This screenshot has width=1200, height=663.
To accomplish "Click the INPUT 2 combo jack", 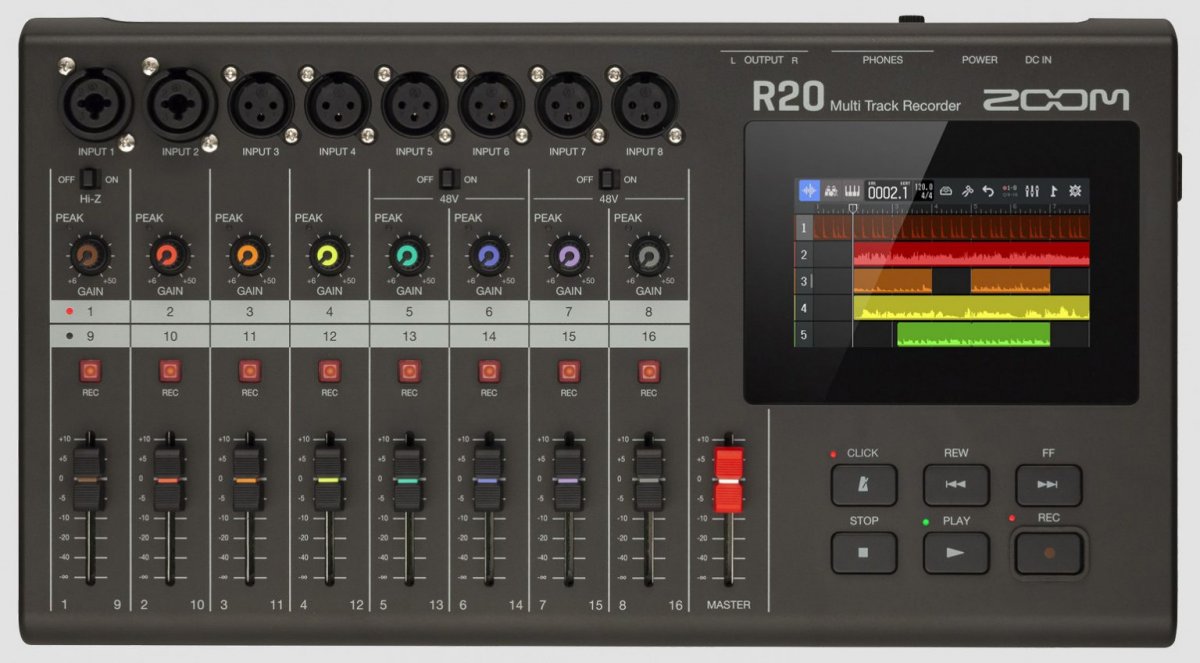I will coord(180,104).
